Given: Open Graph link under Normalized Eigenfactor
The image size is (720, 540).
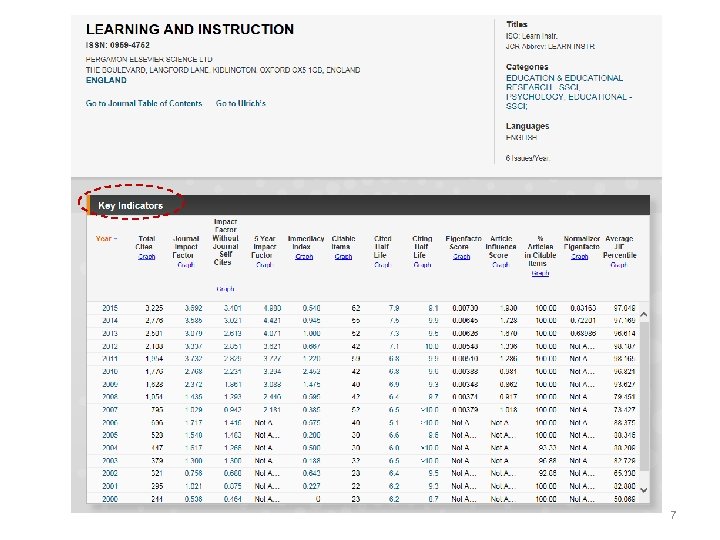Looking at the screenshot, I should pyautogui.click(x=579, y=257).
